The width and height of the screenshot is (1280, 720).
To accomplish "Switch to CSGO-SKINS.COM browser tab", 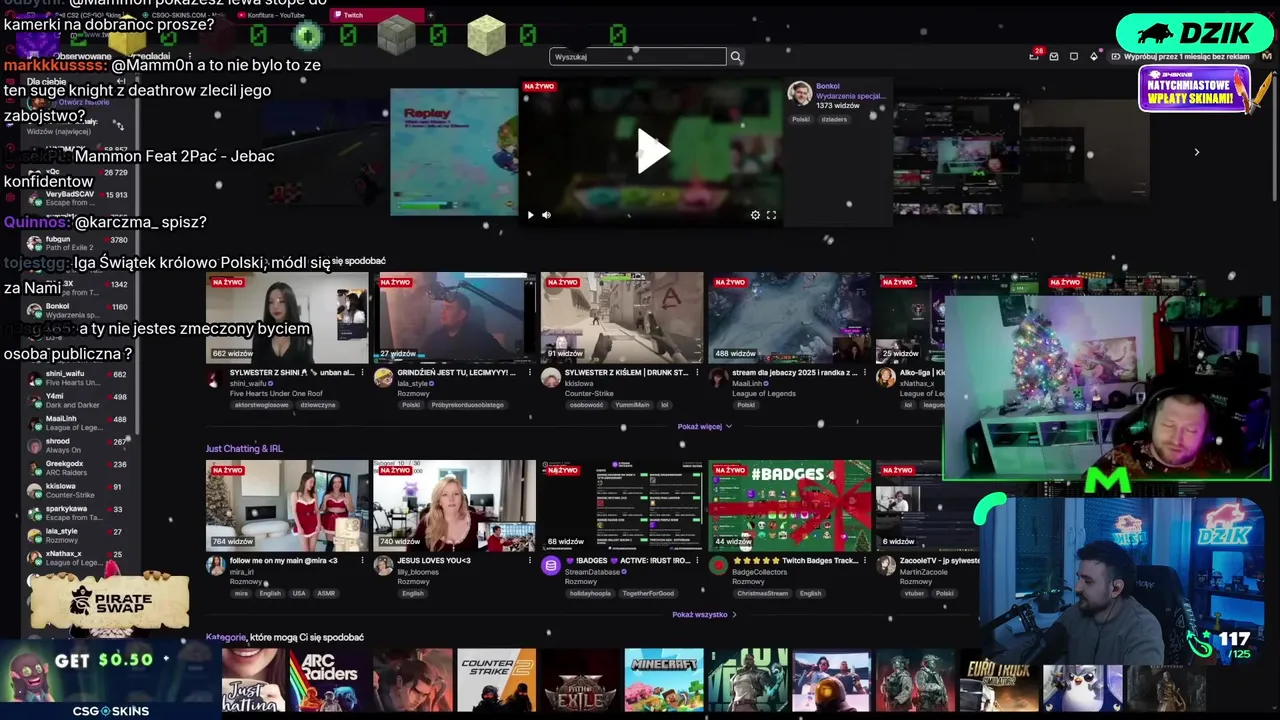I will [183, 15].
